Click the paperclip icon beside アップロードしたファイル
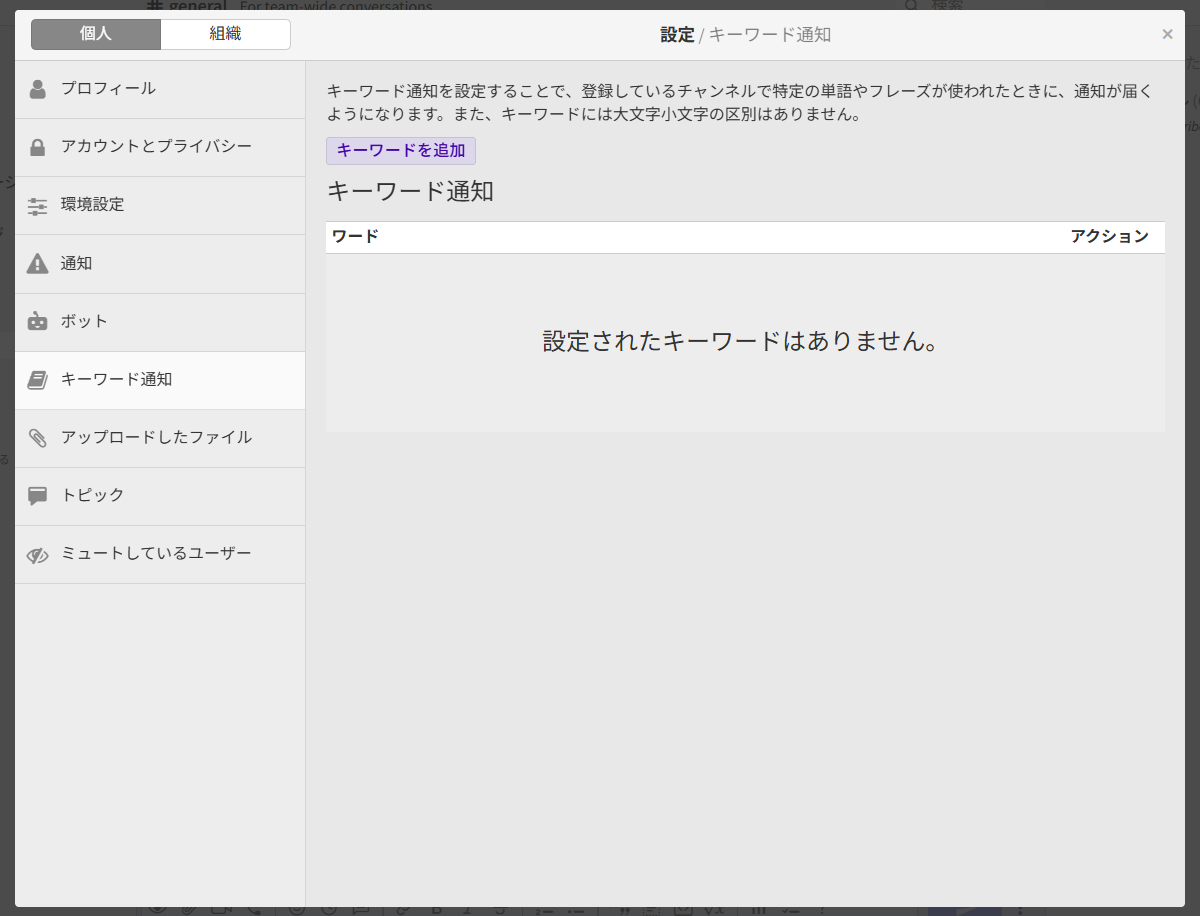 (x=37, y=438)
